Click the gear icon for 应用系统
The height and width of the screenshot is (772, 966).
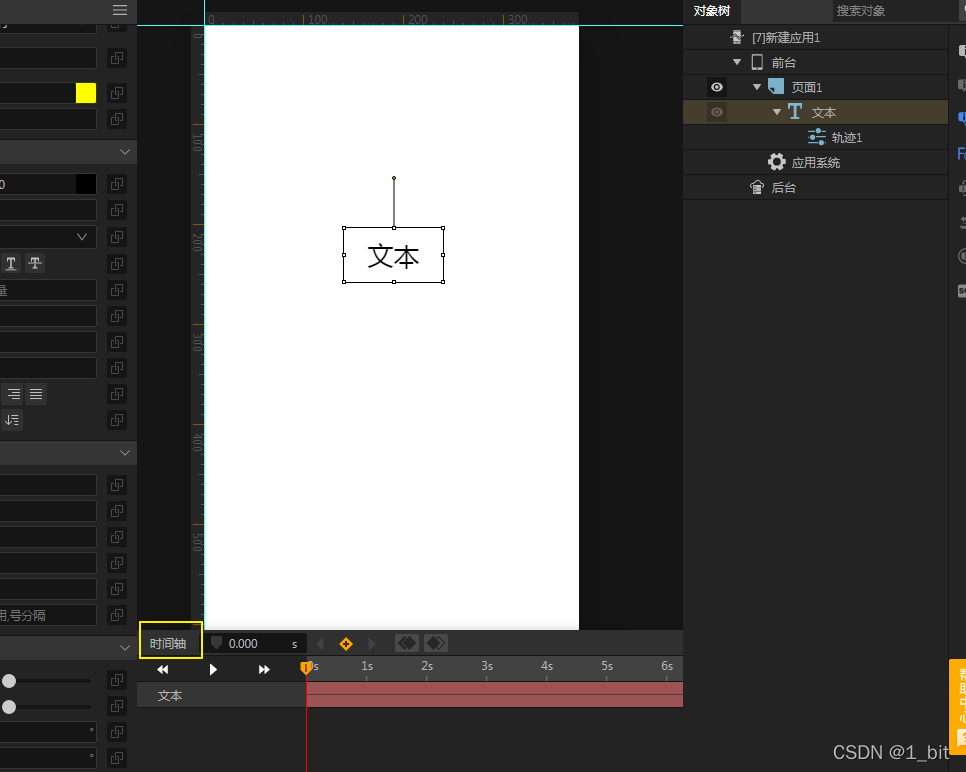(776, 162)
